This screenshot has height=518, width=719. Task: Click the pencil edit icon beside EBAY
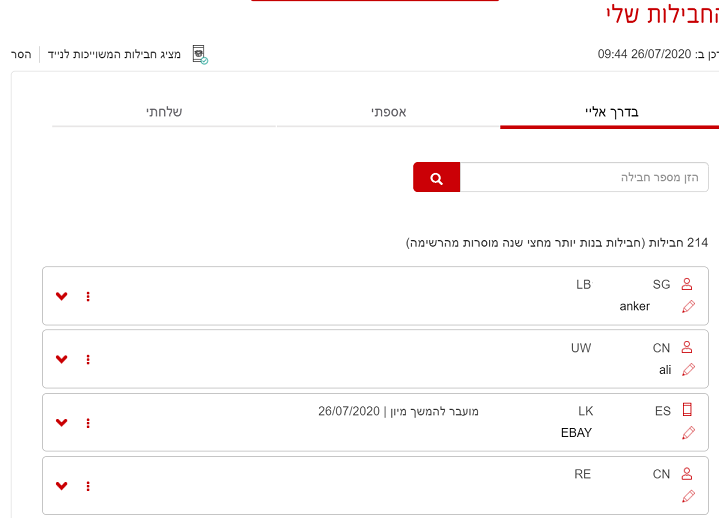pos(687,433)
